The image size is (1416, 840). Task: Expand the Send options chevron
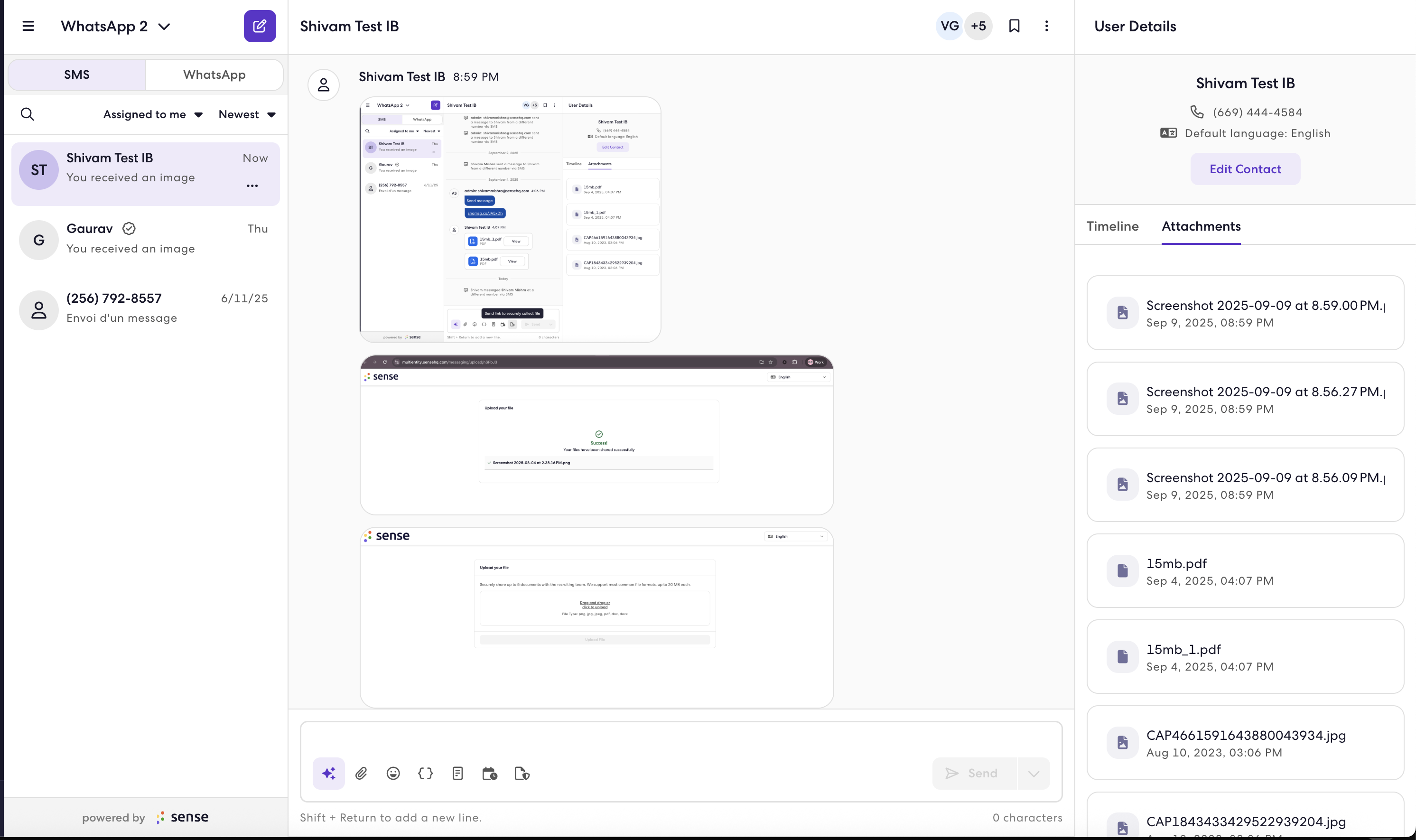pos(1034,773)
